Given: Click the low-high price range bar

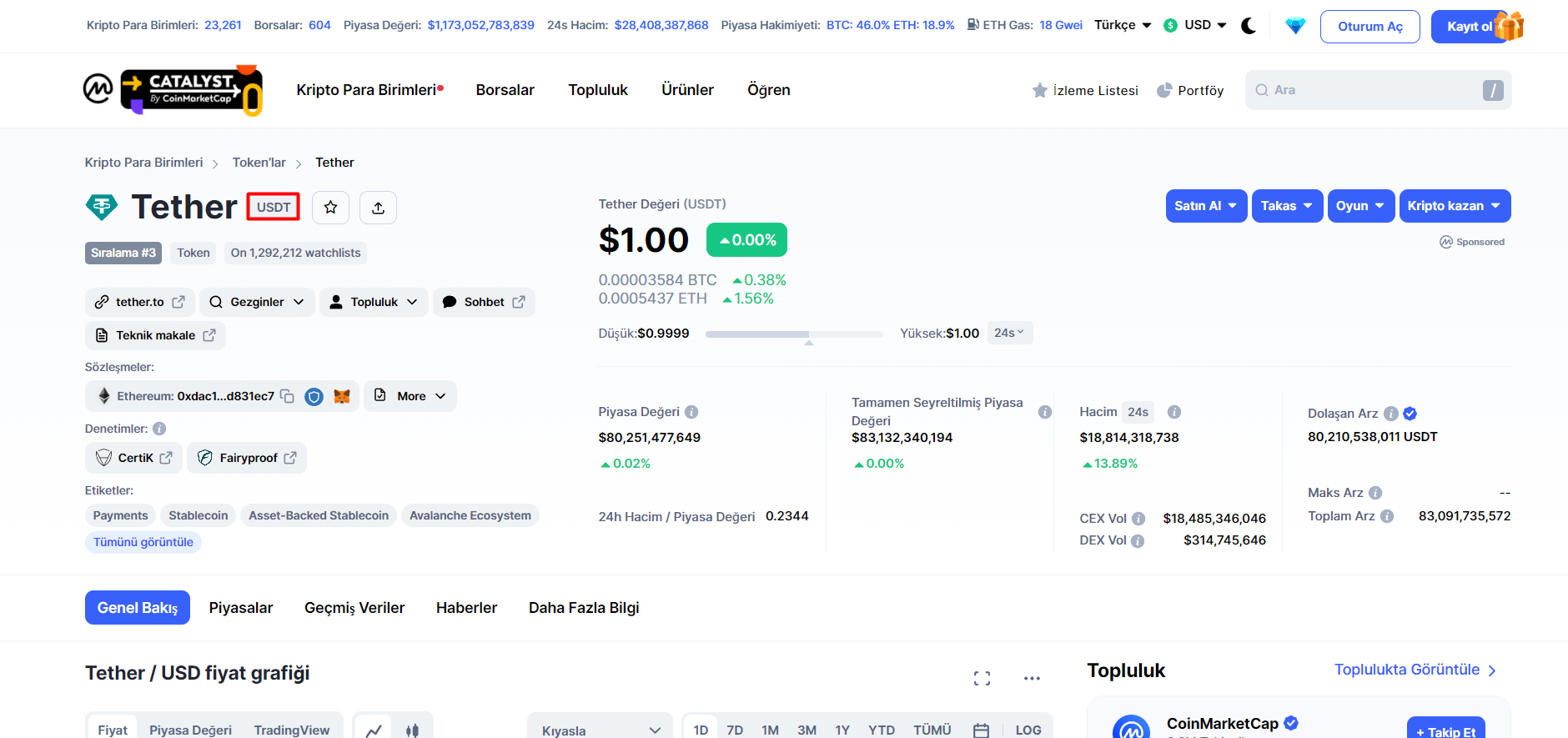Looking at the screenshot, I should pos(794,334).
